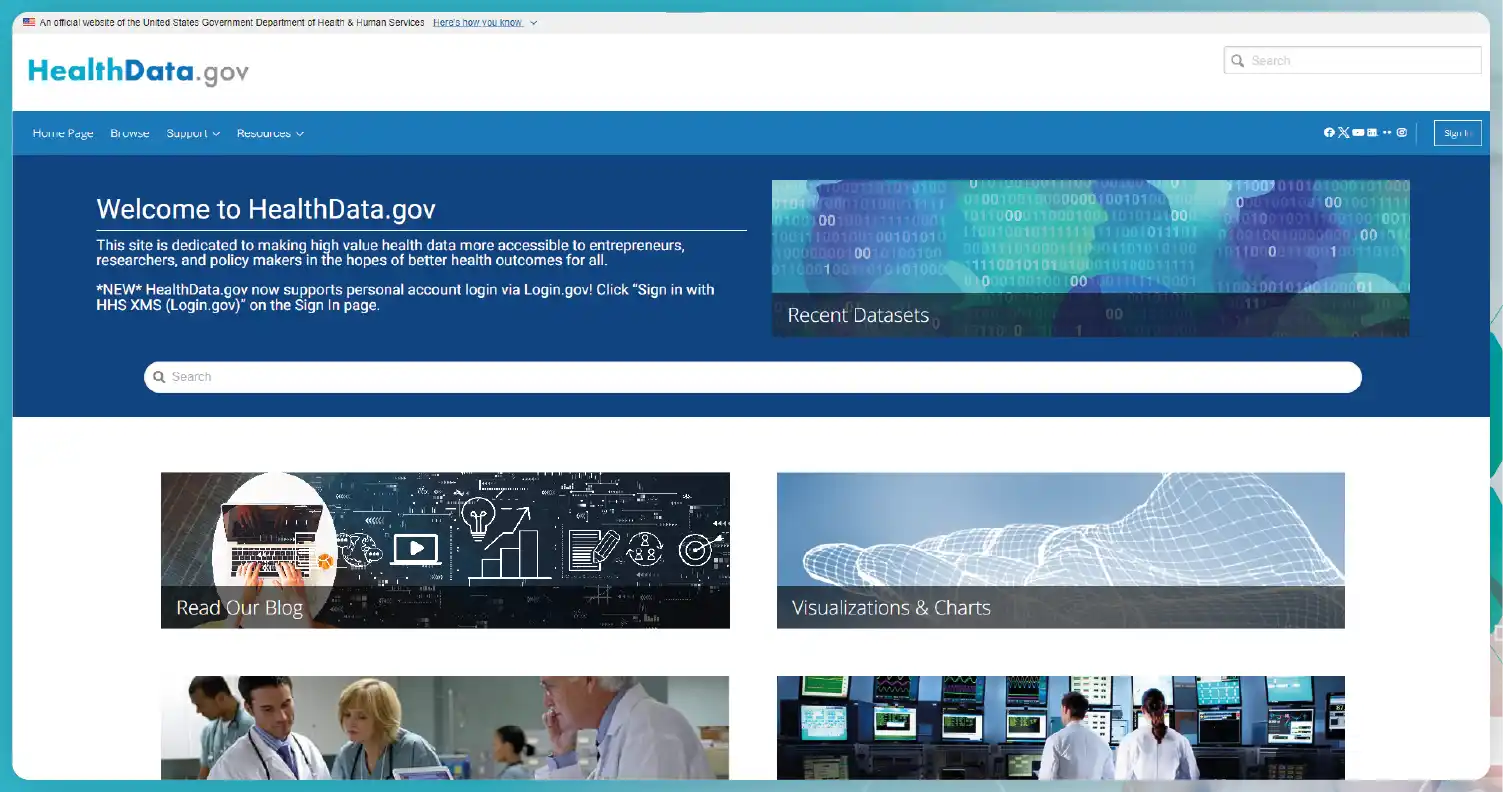Open the medical staff photo tile
Viewport: 1503px width, 792px height.
pyautogui.click(x=445, y=727)
